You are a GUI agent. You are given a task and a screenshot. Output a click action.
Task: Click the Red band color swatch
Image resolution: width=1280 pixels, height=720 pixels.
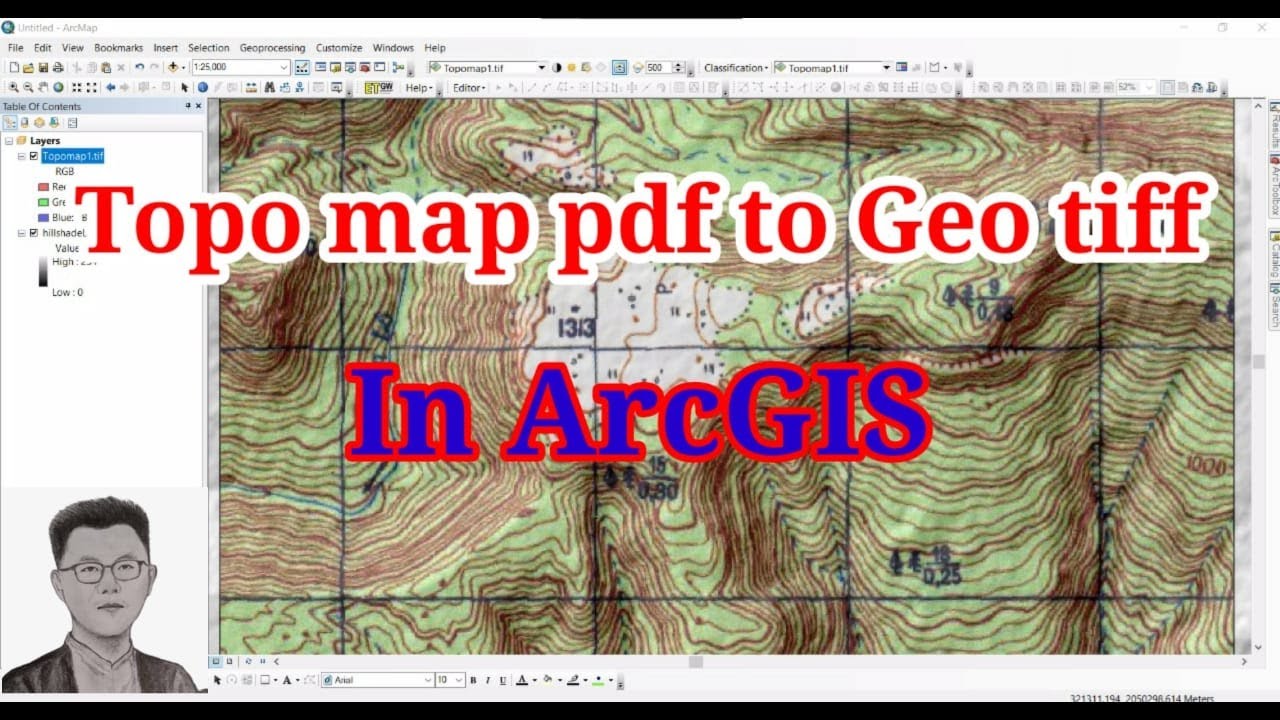[x=43, y=187]
